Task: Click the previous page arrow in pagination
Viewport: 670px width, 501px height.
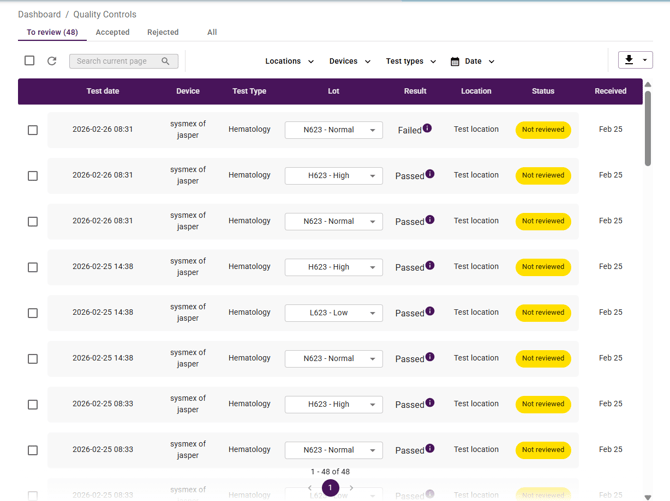Action: pos(310,488)
